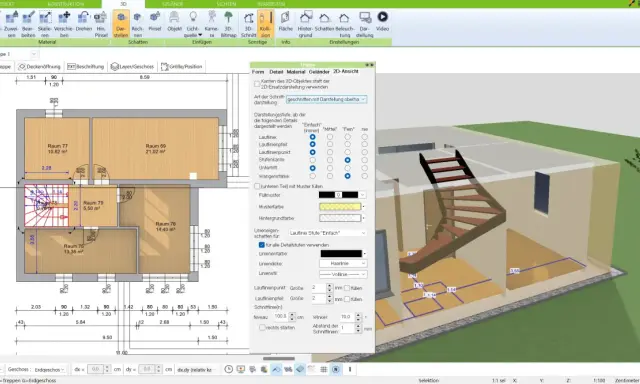Open the Geschoss Erdgeschoss dropdown
The height and width of the screenshot is (384, 640).
[x=49, y=370]
